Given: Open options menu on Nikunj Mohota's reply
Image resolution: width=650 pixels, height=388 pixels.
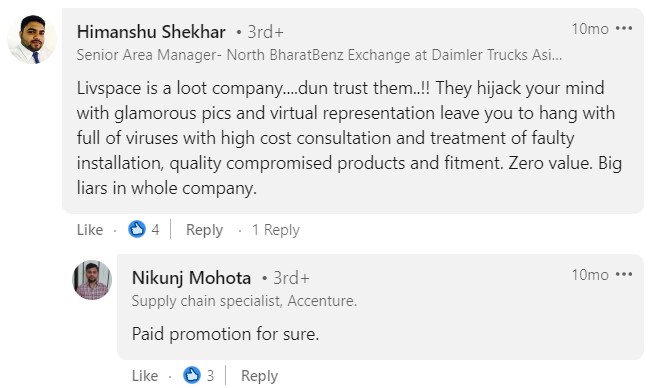Looking at the screenshot, I should 624,274.
